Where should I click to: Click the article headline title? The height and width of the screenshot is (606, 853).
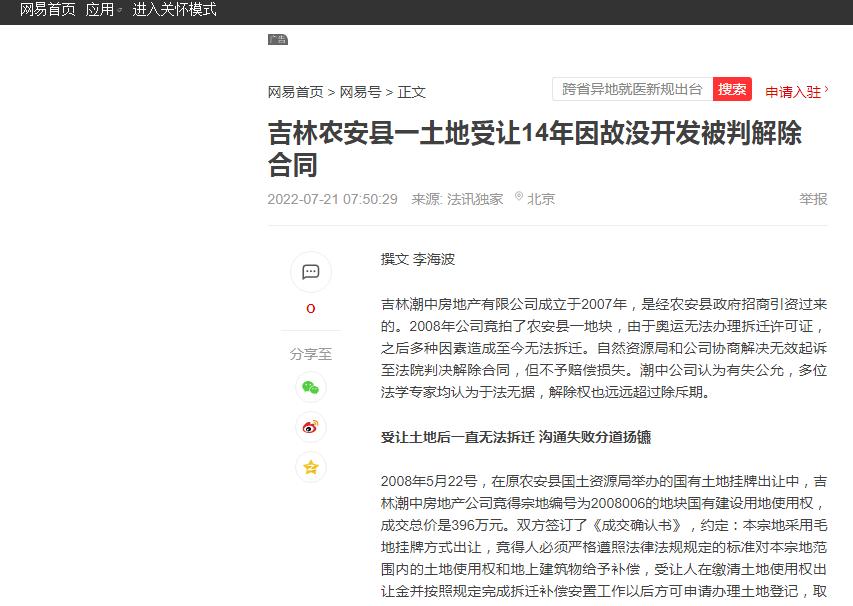coord(534,148)
